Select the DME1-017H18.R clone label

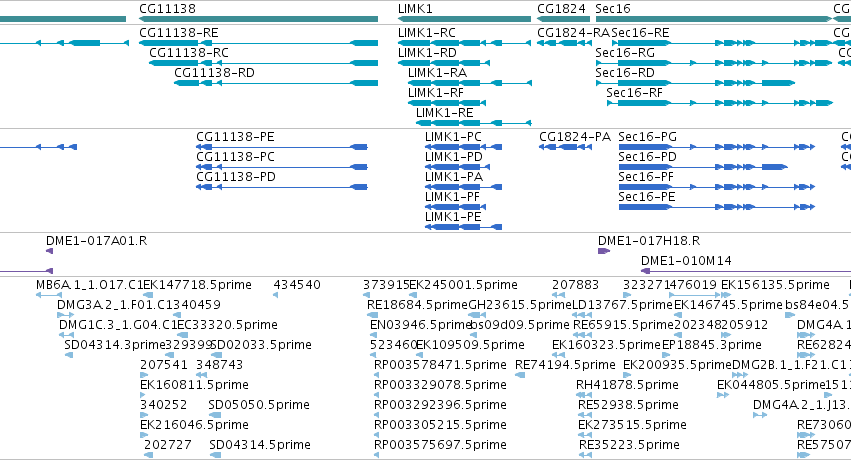coord(649,241)
